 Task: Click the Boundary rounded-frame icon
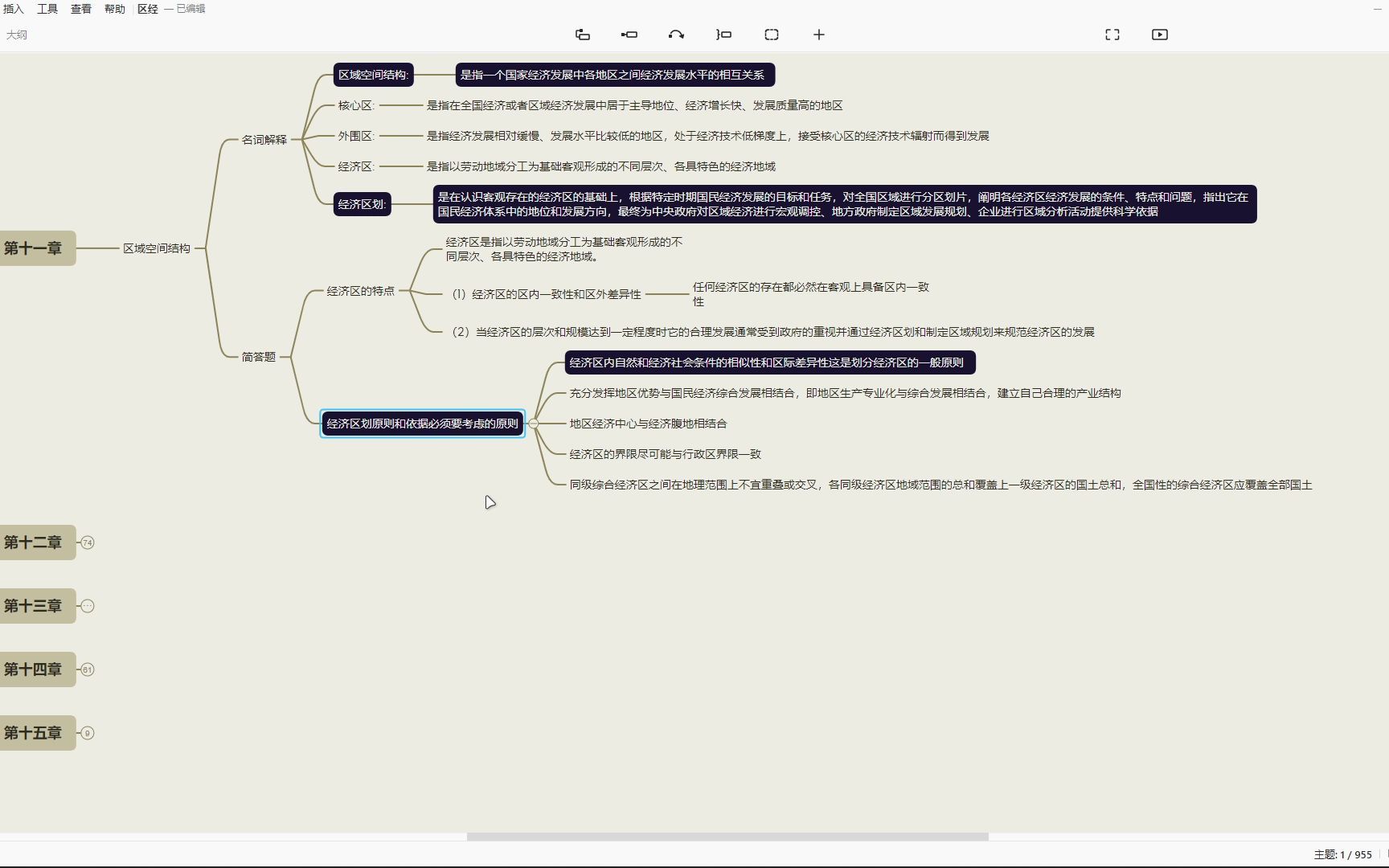tap(772, 35)
